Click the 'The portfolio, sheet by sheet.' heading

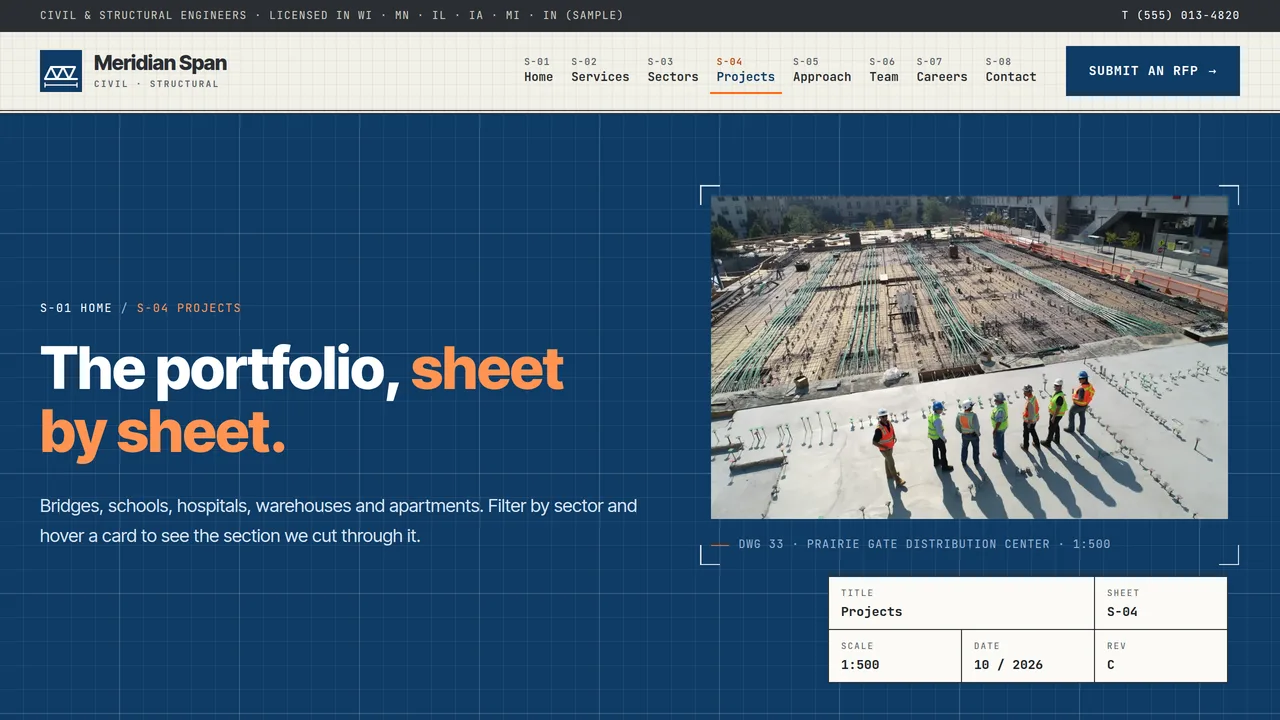(302, 400)
